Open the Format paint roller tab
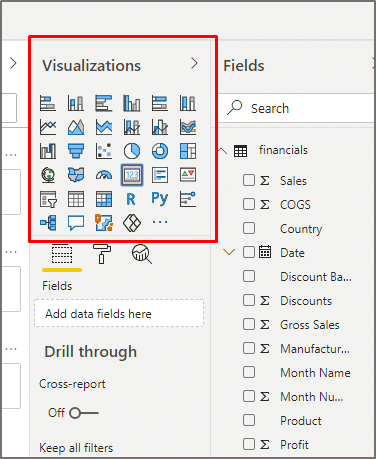376x459 pixels. (x=102, y=254)
